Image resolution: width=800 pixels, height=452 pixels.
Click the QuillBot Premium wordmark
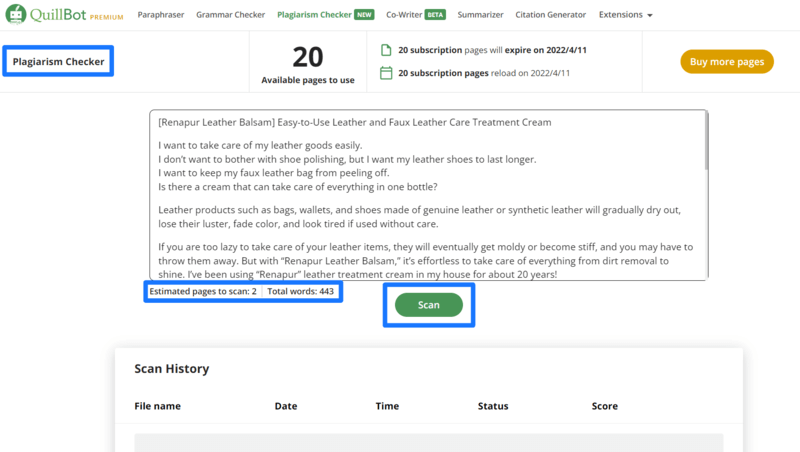point(77,14)
